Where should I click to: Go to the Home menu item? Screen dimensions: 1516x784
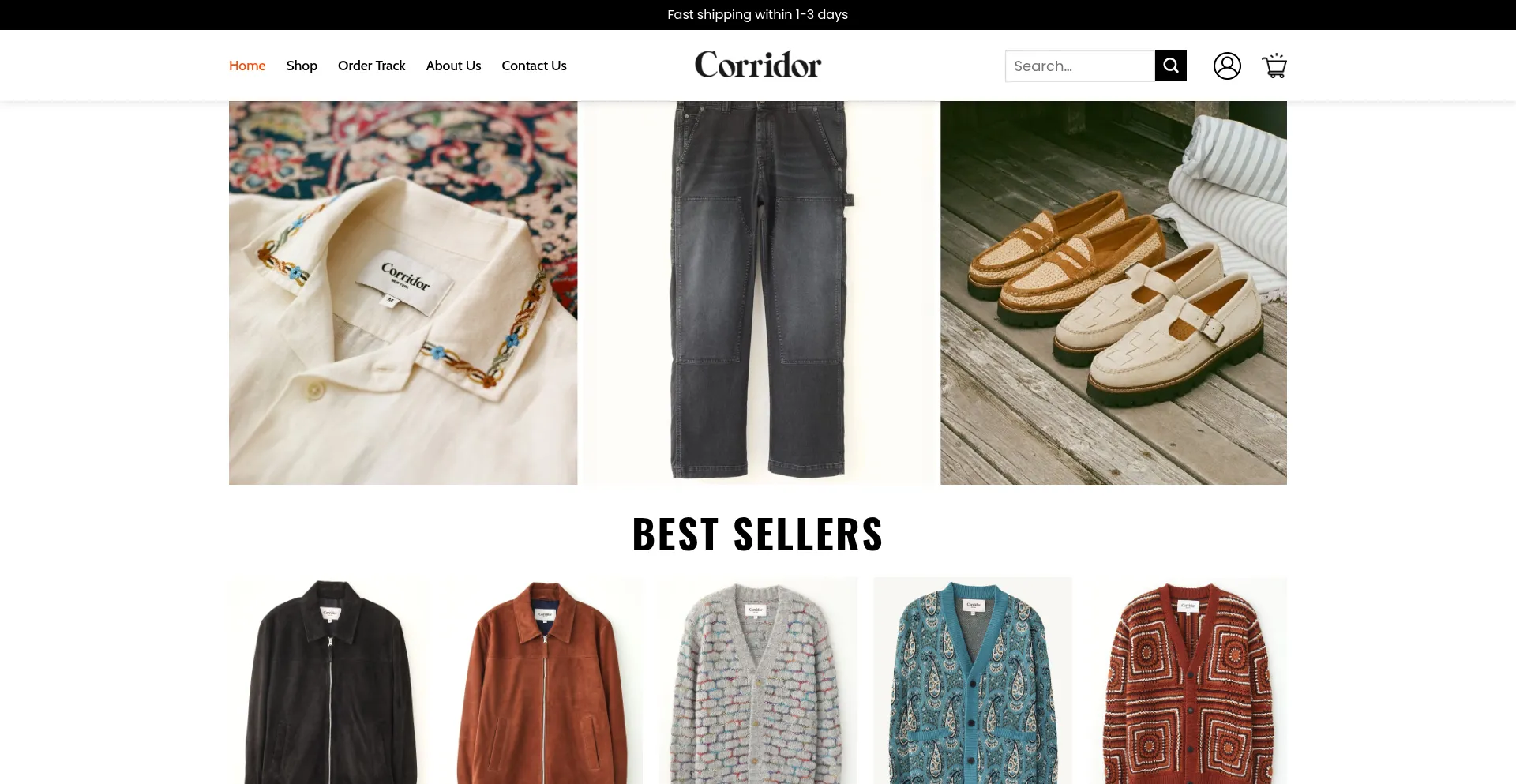click(247, 66)
